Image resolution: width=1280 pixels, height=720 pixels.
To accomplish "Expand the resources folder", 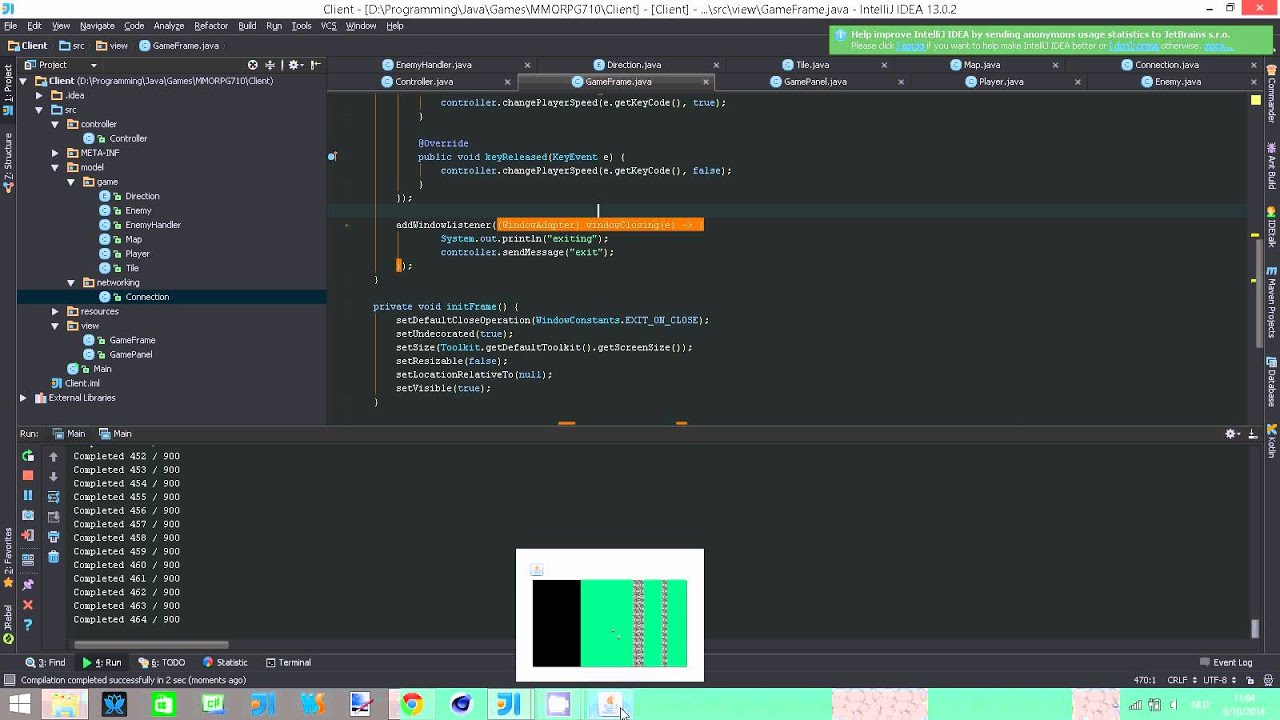I will pos(55,312).
